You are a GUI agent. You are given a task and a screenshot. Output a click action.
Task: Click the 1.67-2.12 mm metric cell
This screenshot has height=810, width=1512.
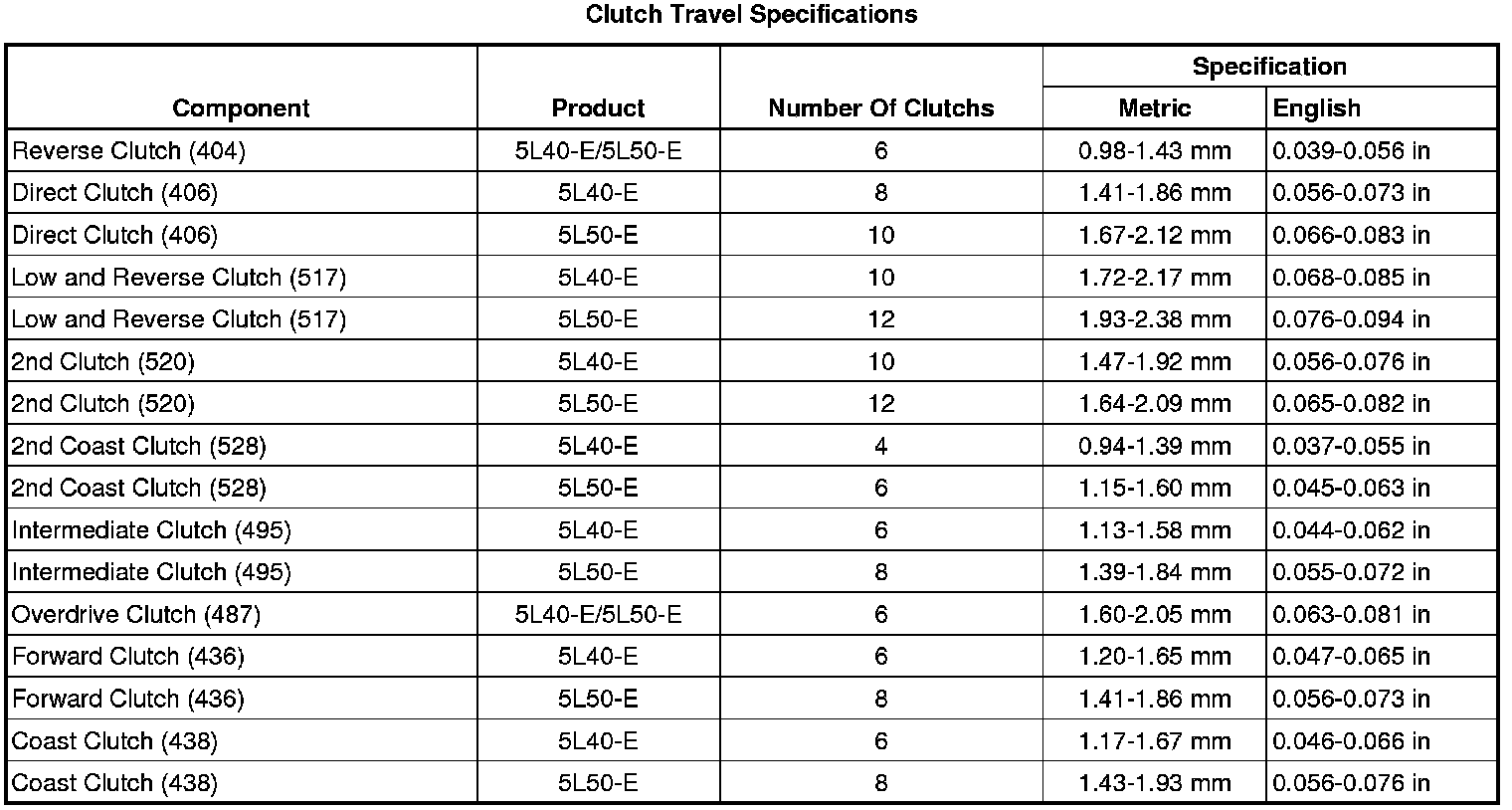click(1154, 236)
